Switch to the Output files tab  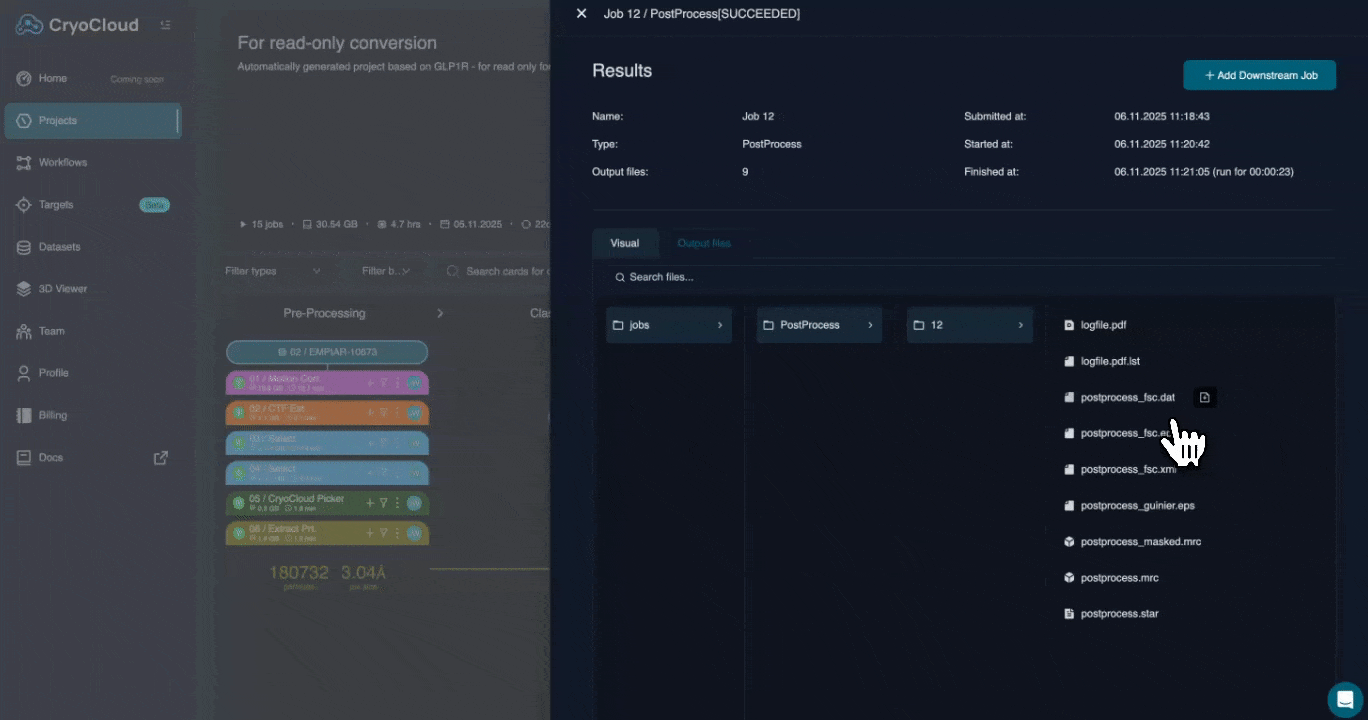click(704, 243)
